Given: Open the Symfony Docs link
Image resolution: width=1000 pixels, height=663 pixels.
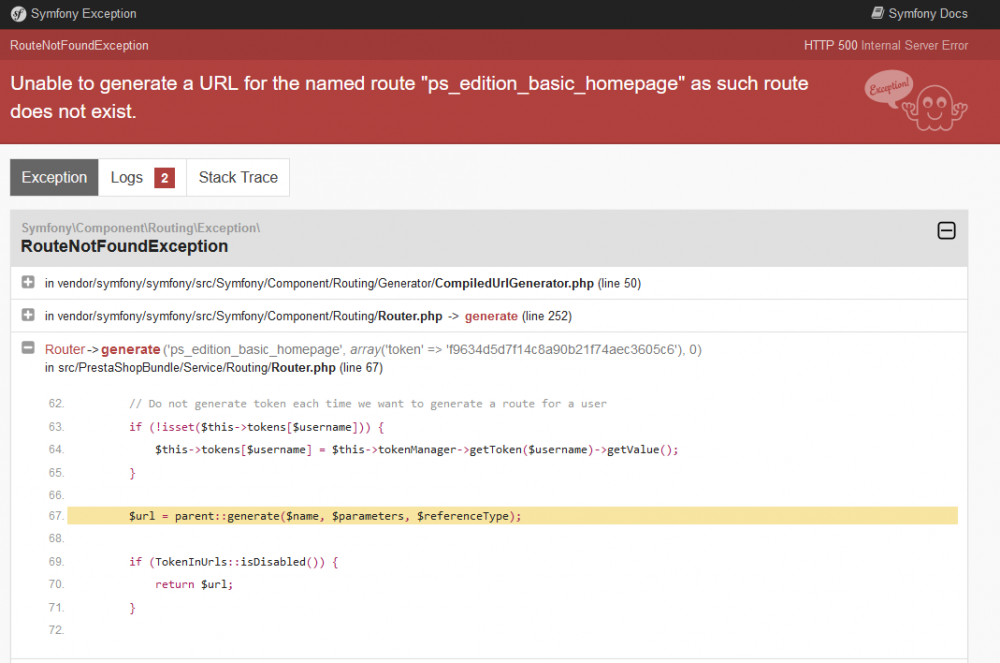Looking at the screenshot, I should click(927, 14).
